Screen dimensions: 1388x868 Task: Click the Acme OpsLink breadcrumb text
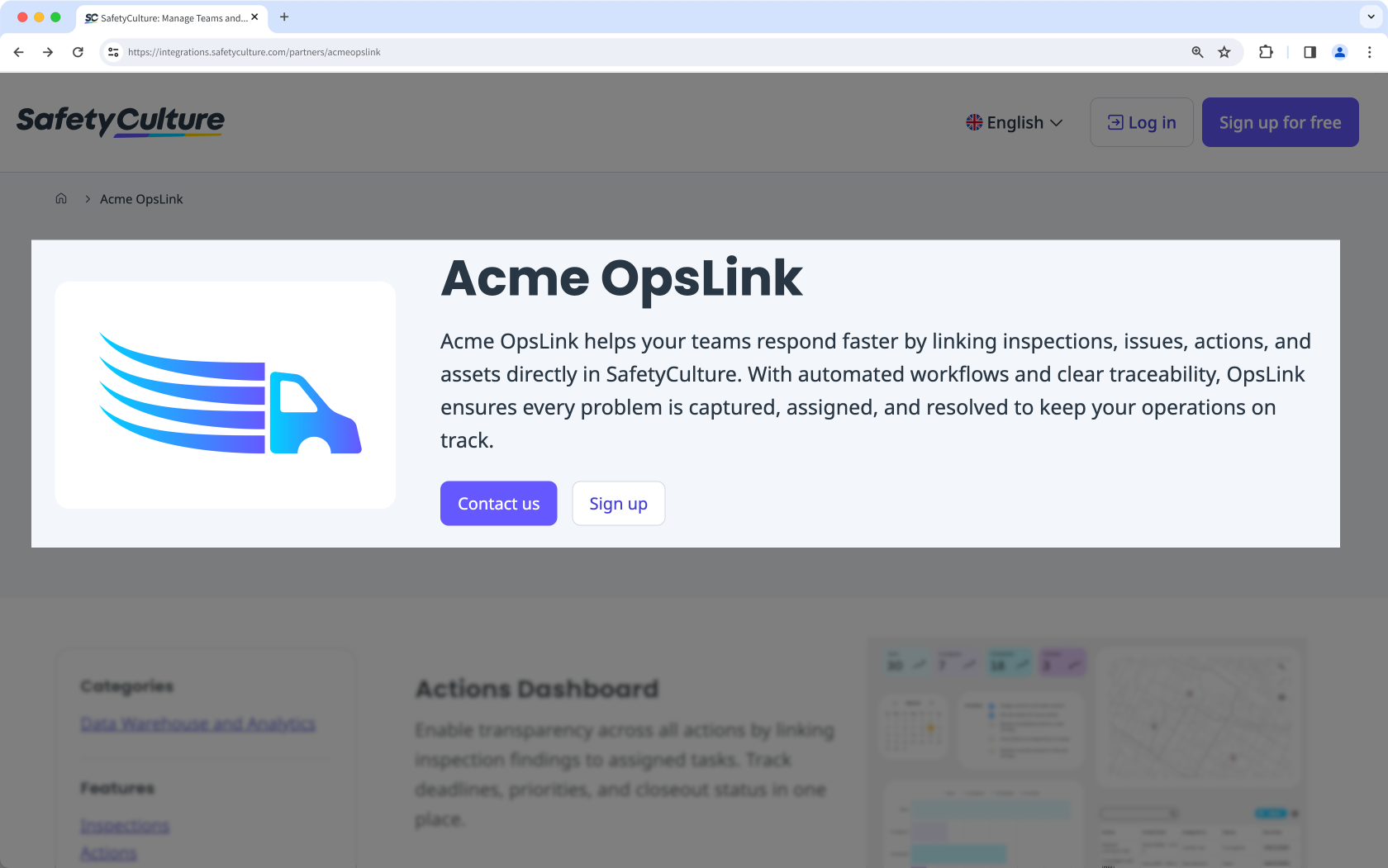[x=141, y=199]
